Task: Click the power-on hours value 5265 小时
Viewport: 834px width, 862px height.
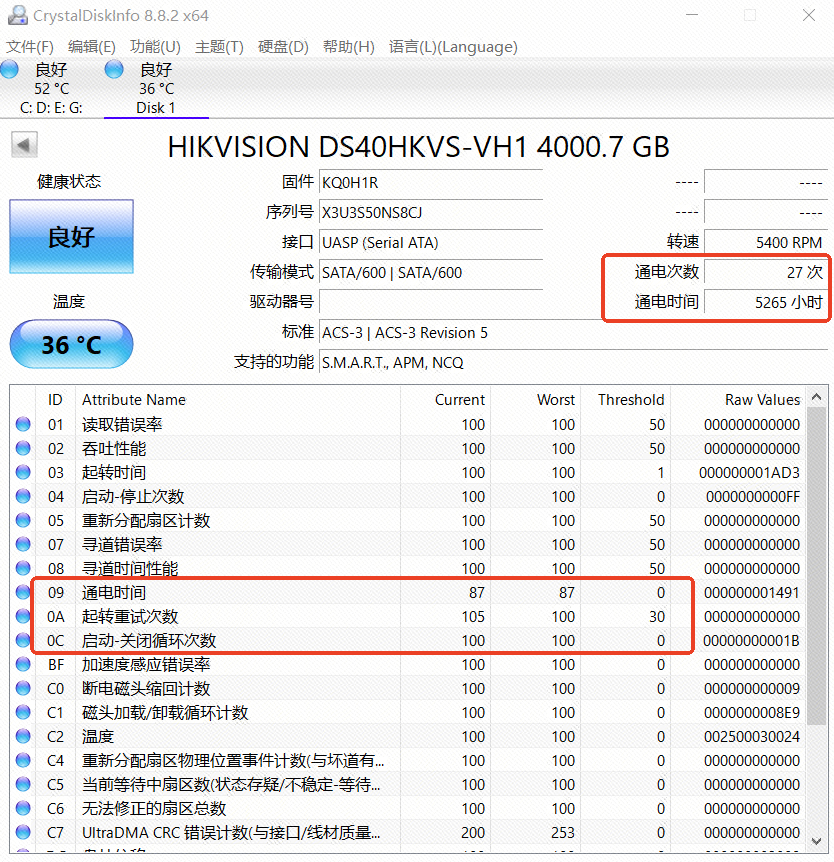Action: pyautogui.click(x=766, y=302)
